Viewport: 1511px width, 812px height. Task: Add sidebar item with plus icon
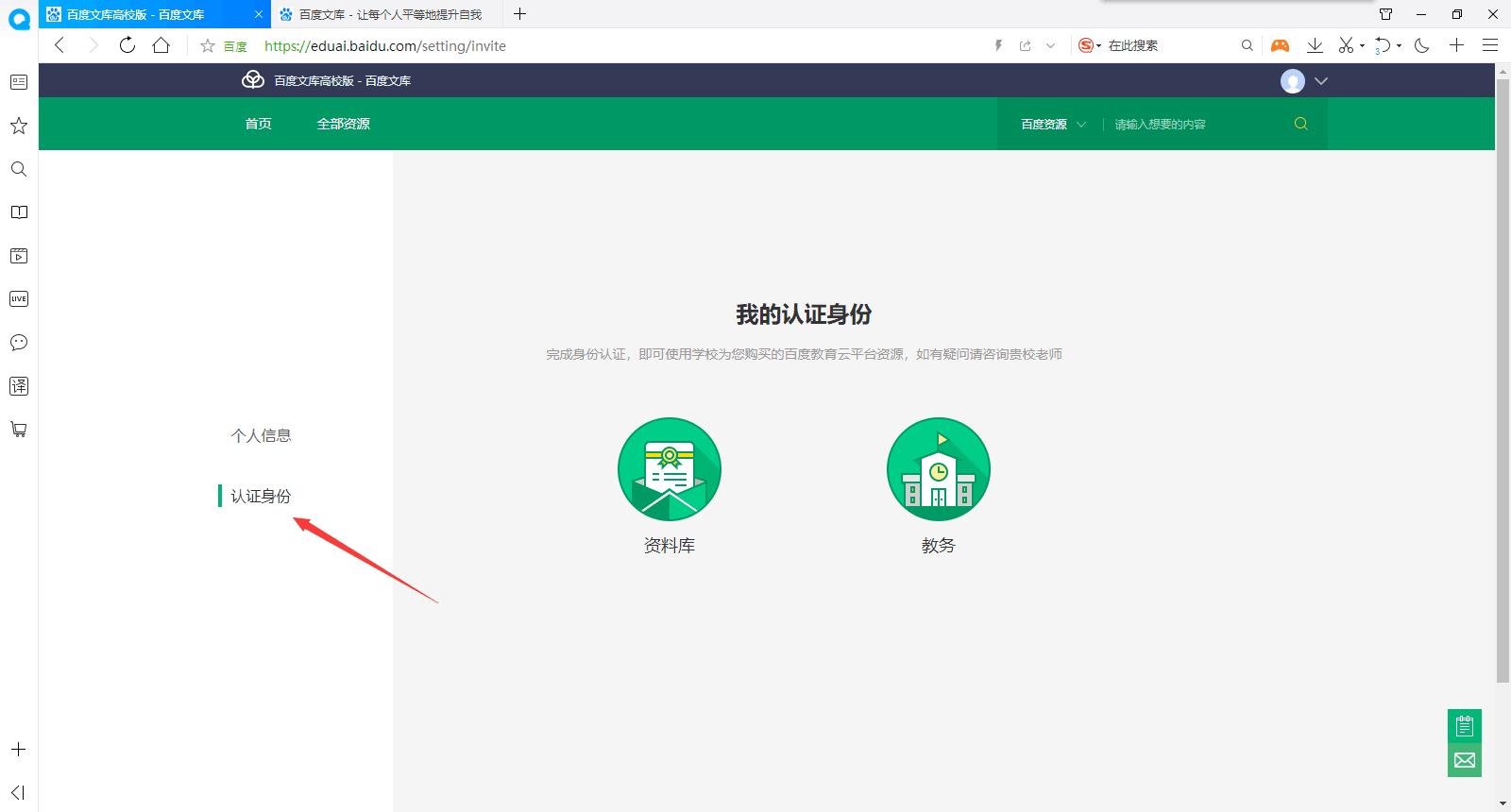click(18, 750)
